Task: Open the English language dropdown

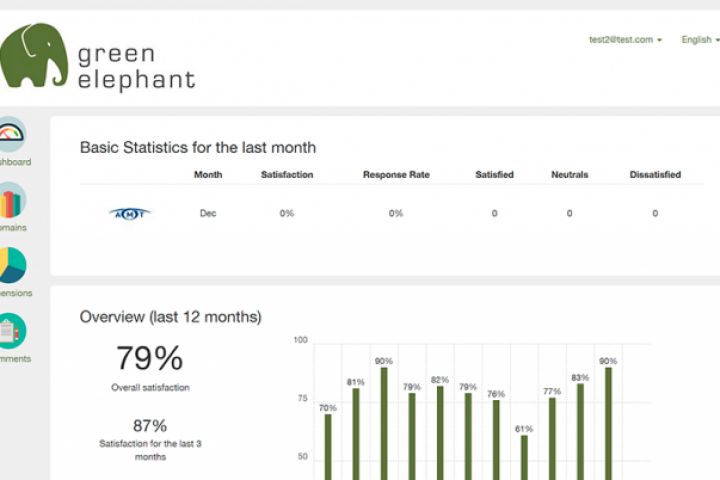Action: (x=699, y=40)
